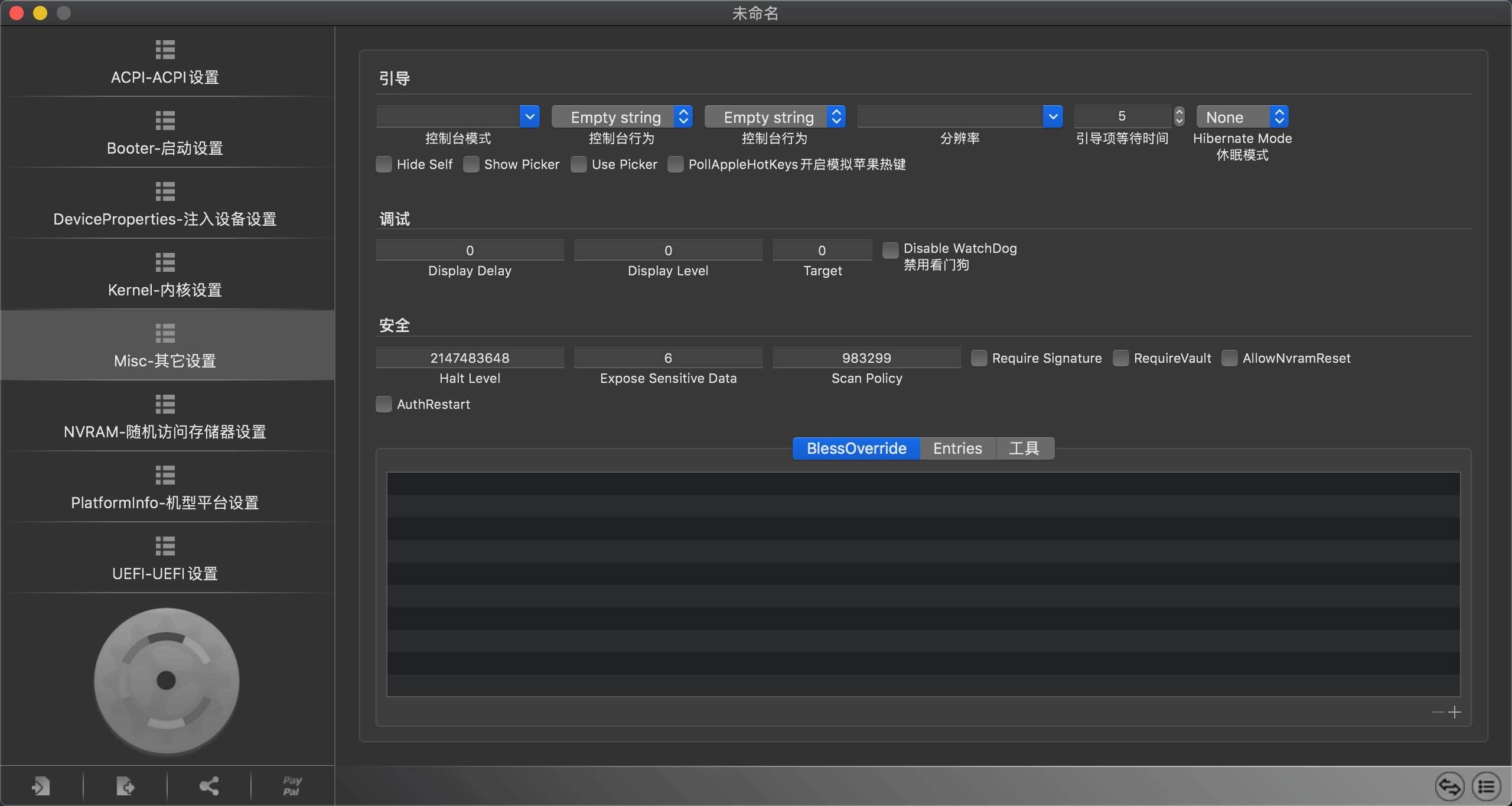Open the 控制台模式 console mode combo box

(530, 117)
